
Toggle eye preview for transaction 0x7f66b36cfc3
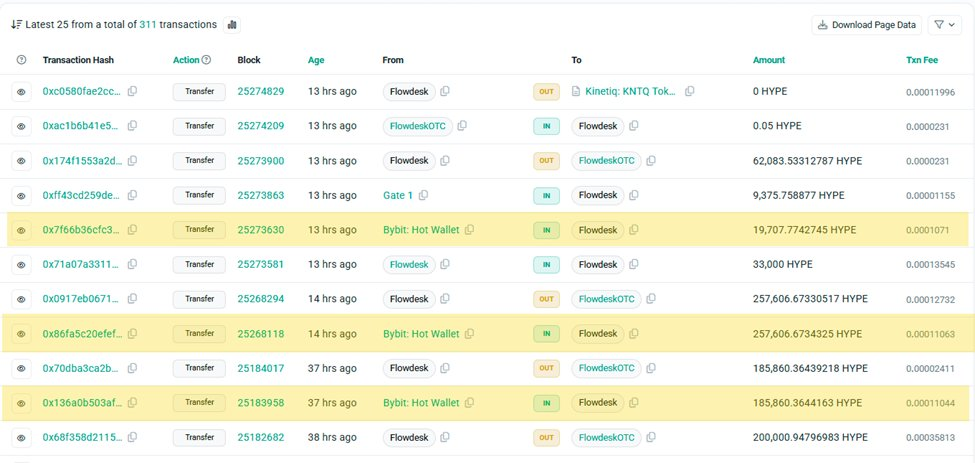[21, 230]
